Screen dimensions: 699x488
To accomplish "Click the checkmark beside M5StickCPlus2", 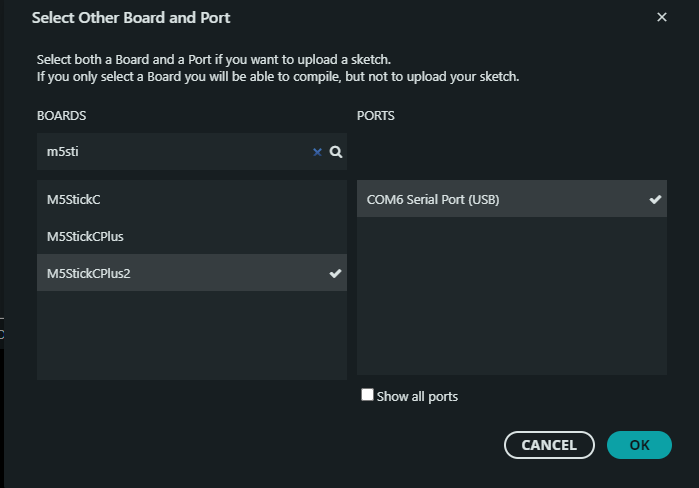I will click(x=335, y=273).
